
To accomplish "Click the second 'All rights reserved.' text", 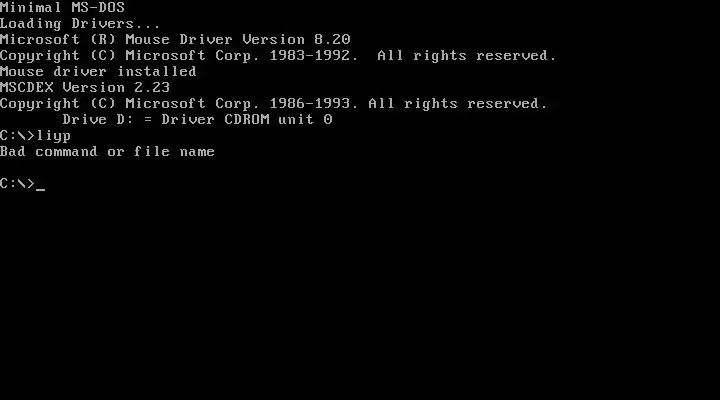I will (458, 103).
